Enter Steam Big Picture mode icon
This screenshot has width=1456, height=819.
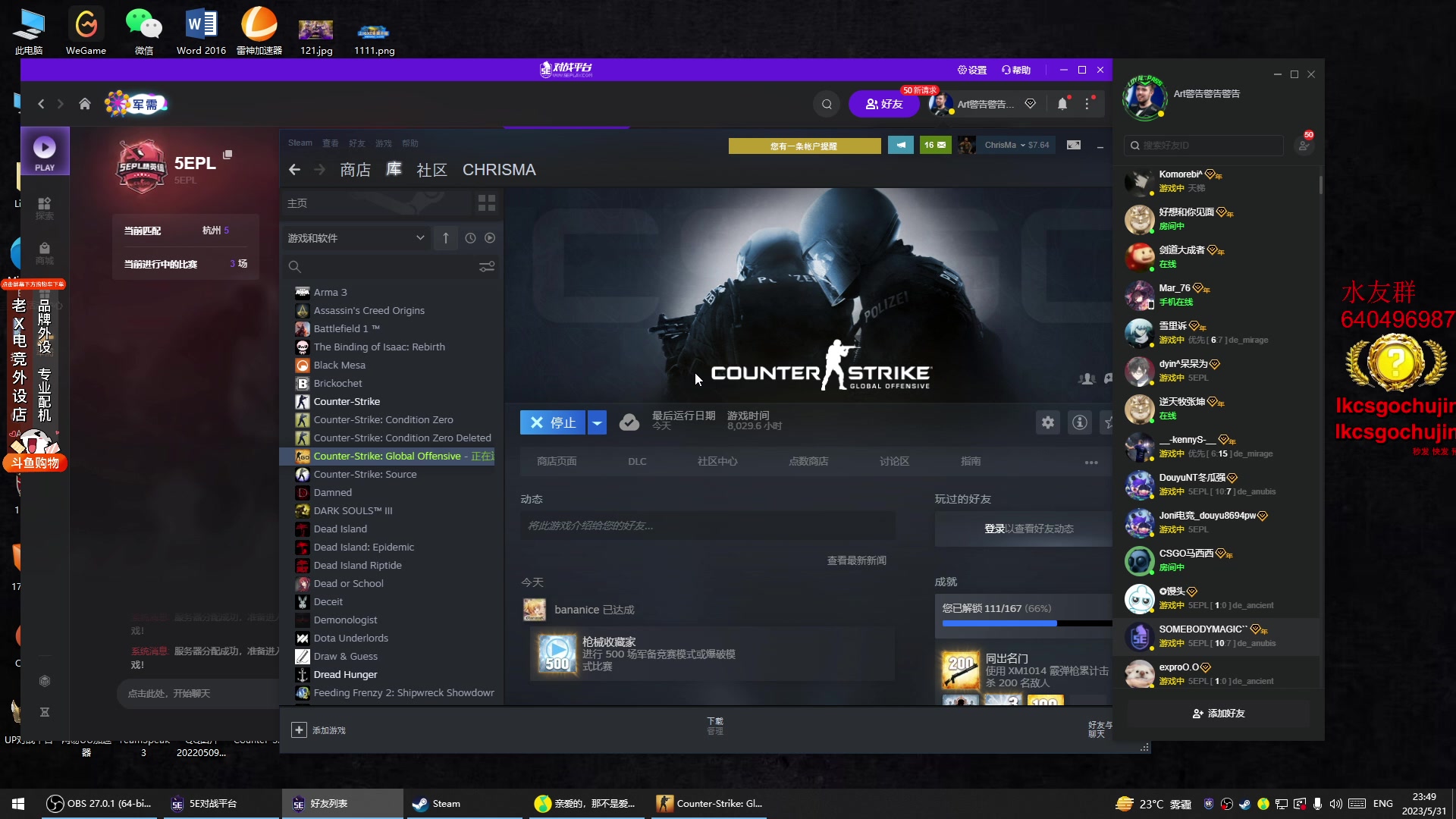pos(1074,145)
